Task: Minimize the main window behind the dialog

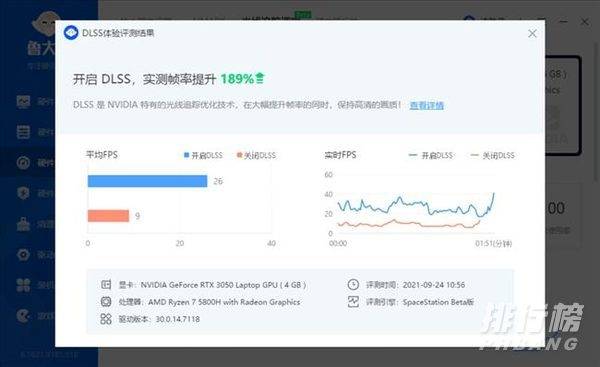Action: [563, 22]
